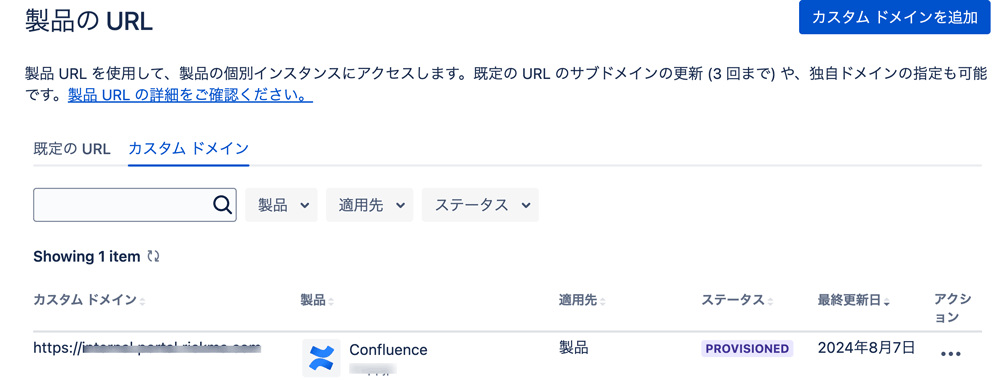Sort by カスタム ドメイン column arrows
The width and height of the screenshot is (1000, 381).
click(142, 301)
